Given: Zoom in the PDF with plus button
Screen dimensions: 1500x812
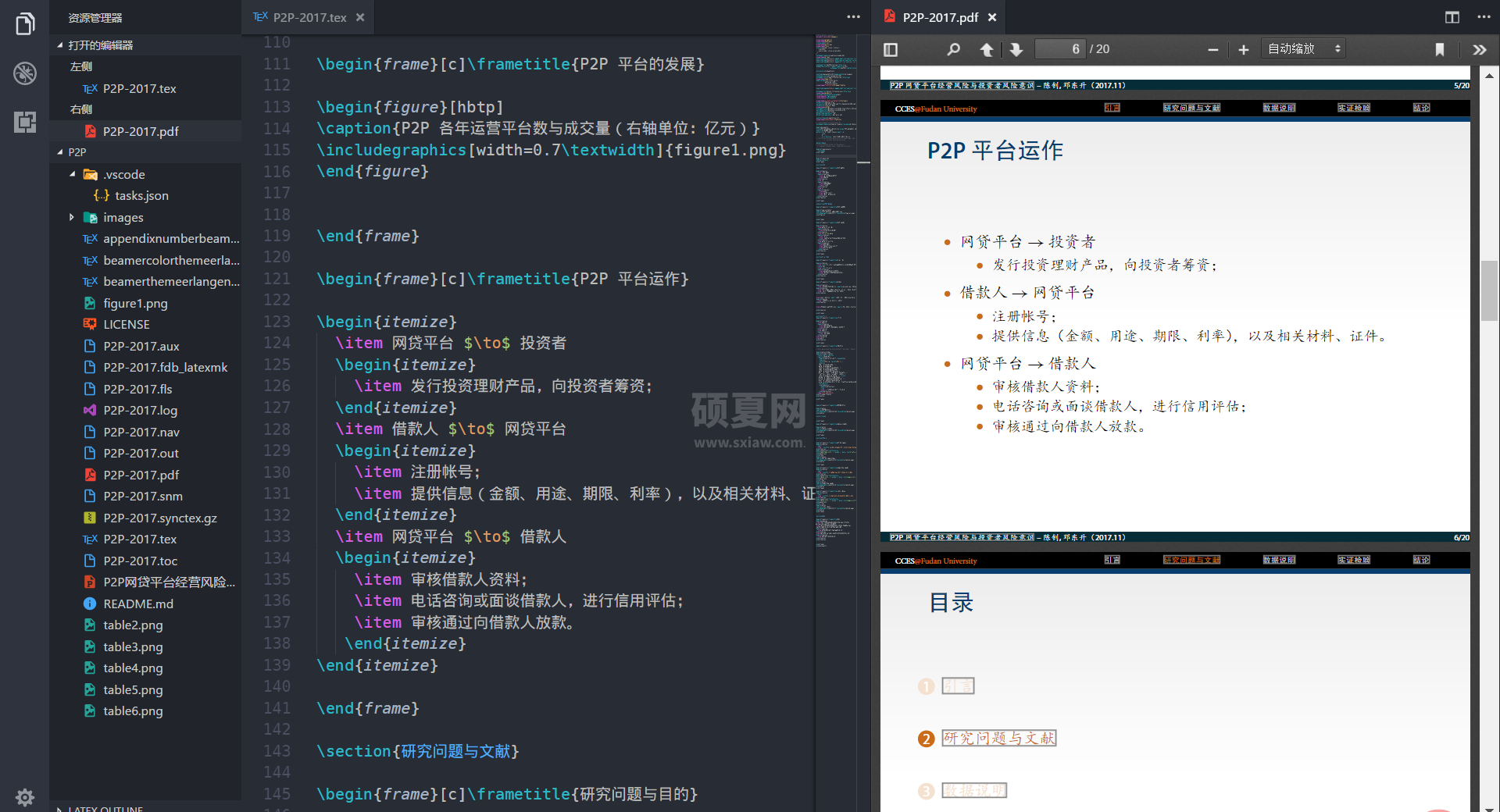Looking at the screenshot, I should pos(1244,49).
